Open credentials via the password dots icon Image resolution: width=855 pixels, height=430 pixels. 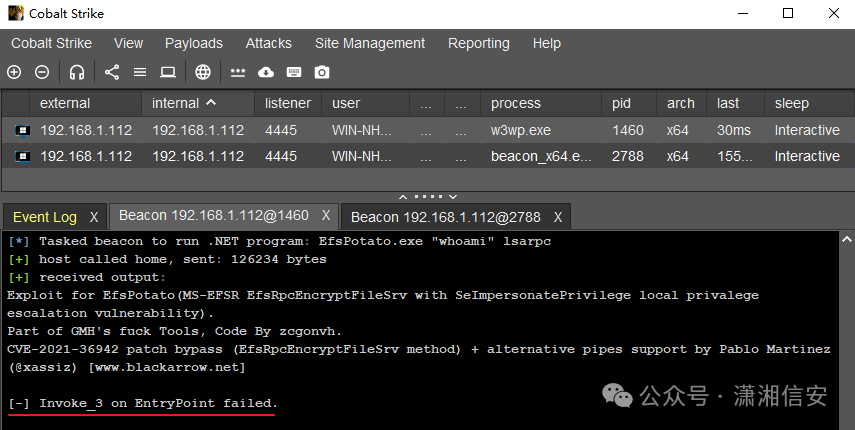[238, 72]
